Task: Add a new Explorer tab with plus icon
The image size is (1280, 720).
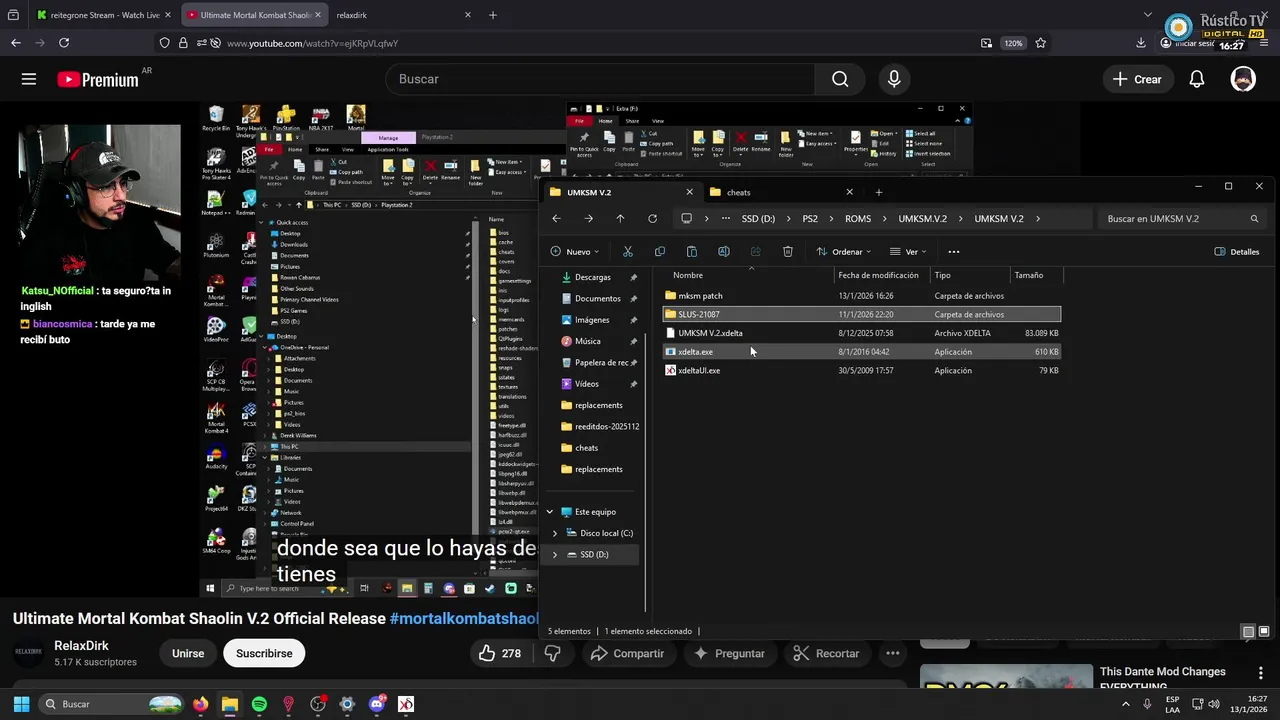Action: click(x=879, y=192)
